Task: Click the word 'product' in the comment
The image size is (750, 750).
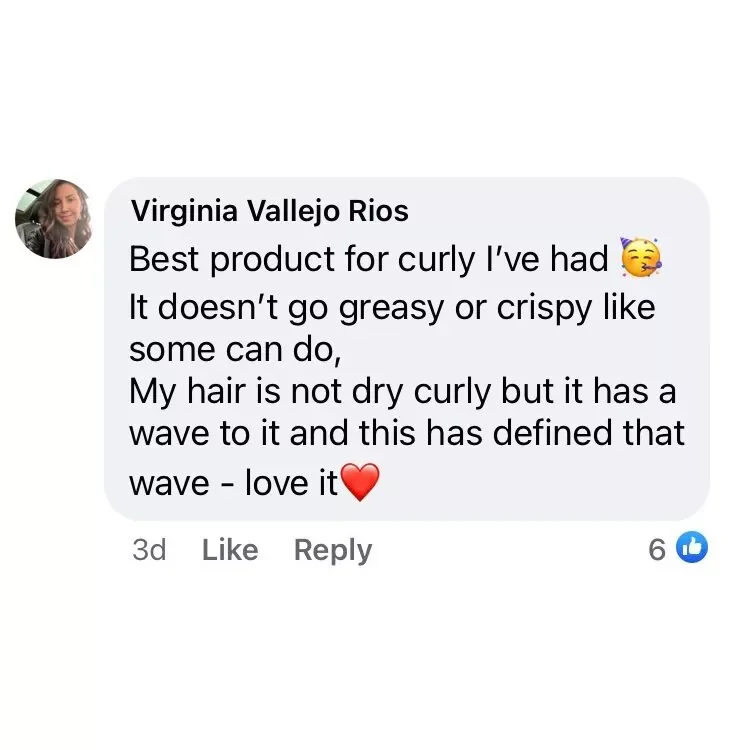Action: coord(273,261)
